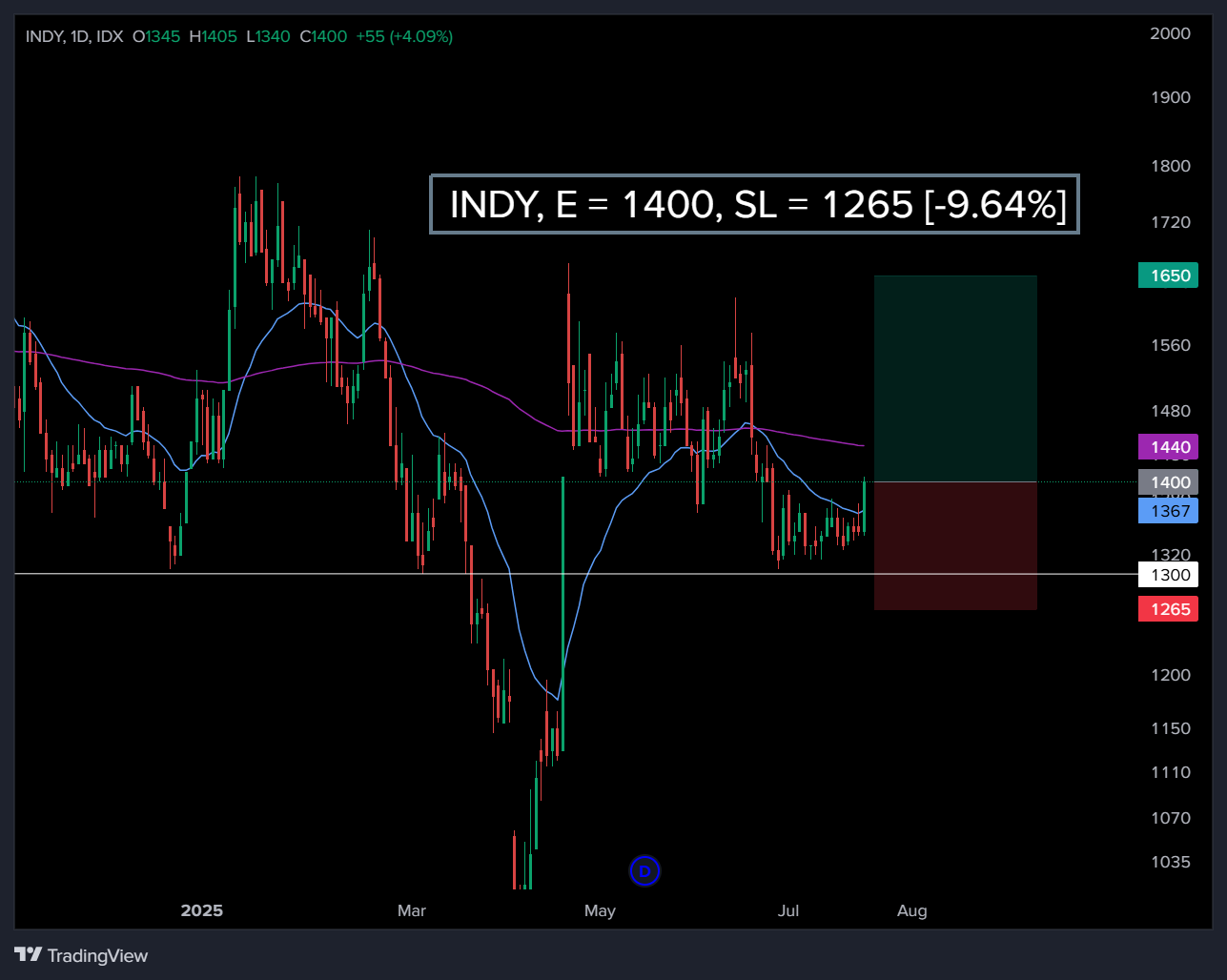Click the open value O1345

[x=156, y=37]
